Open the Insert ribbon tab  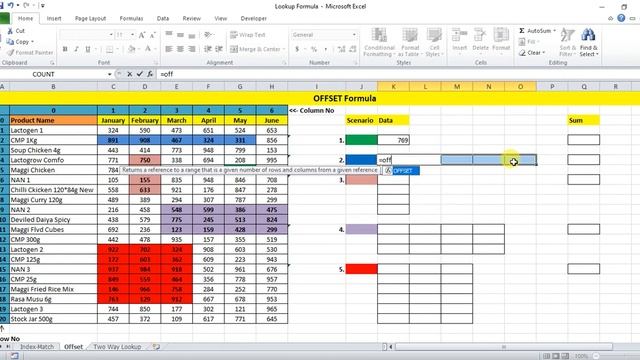coord(54,18)
